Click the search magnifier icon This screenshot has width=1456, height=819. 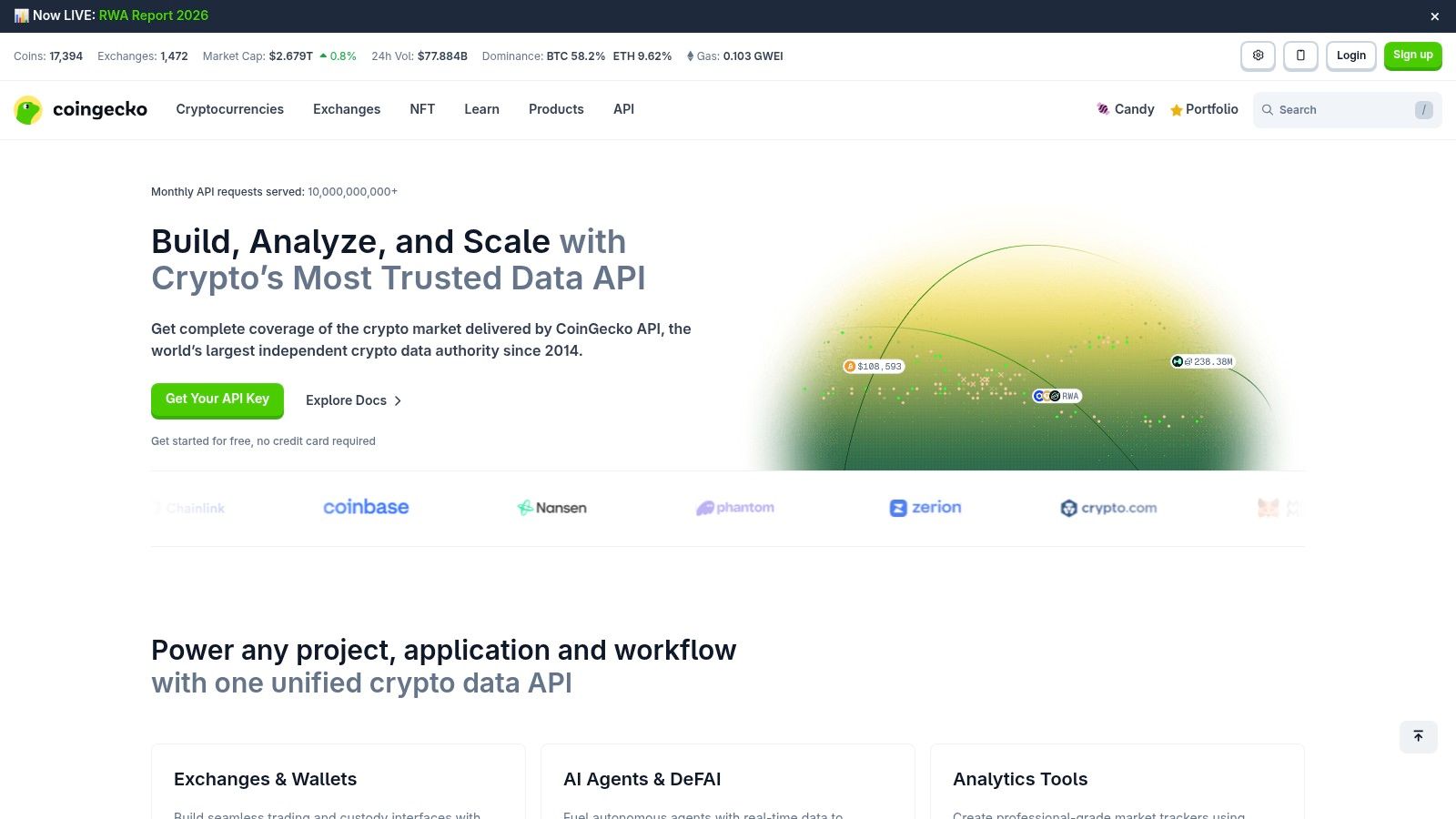point(1267,110)
